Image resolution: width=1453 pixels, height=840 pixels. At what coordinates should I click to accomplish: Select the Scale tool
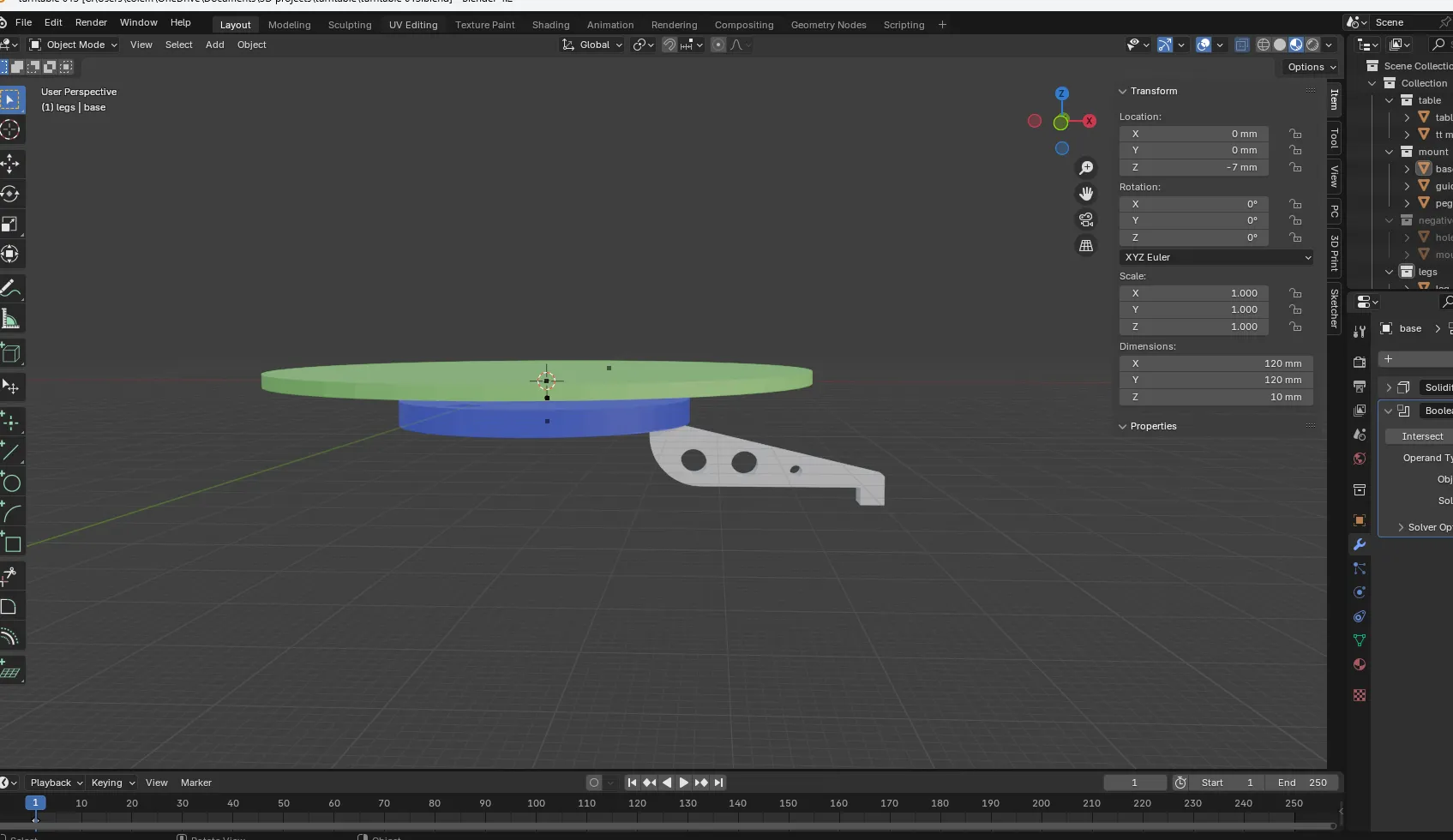point(11,225)
